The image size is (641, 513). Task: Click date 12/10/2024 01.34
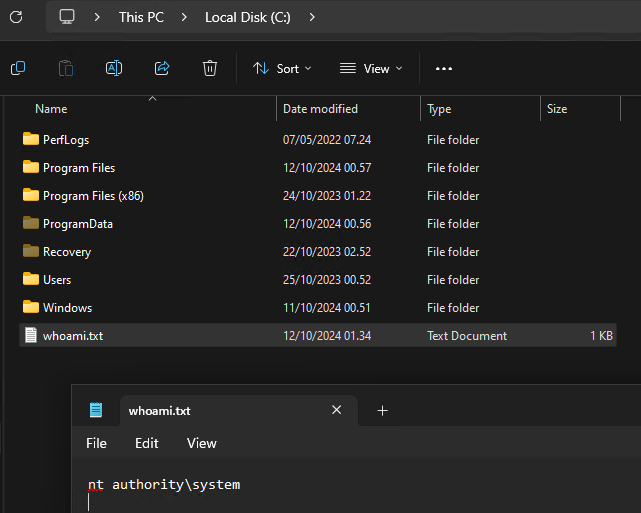[327, 336]
